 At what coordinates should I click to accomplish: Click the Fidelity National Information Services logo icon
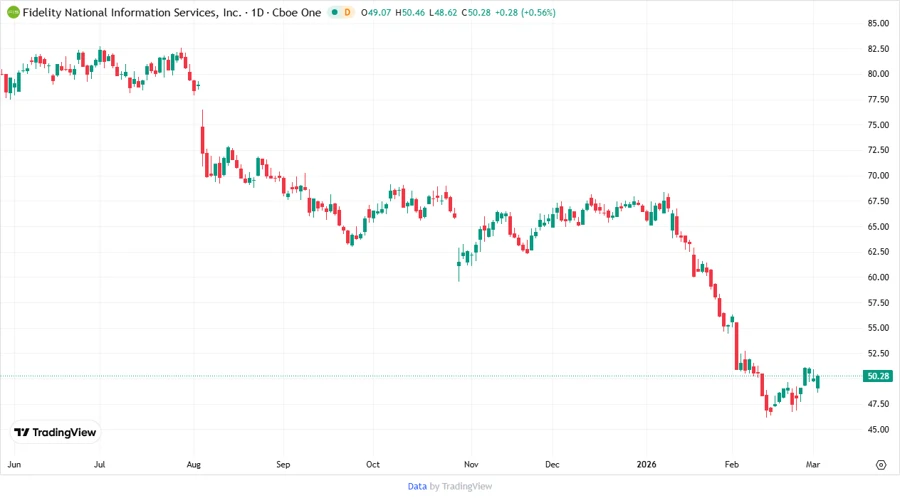[13, 12]
